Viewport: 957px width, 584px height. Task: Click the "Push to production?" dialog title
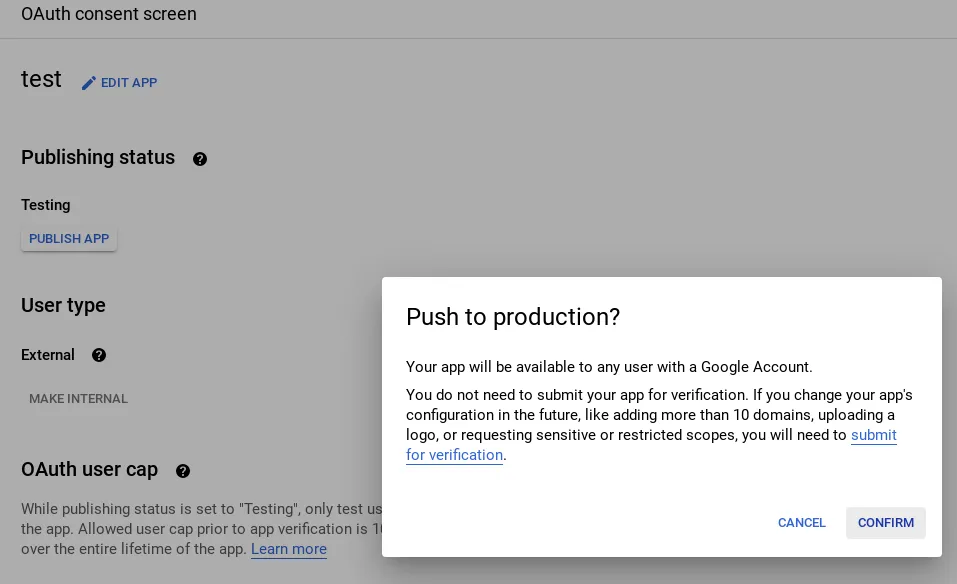click(513, 317)
